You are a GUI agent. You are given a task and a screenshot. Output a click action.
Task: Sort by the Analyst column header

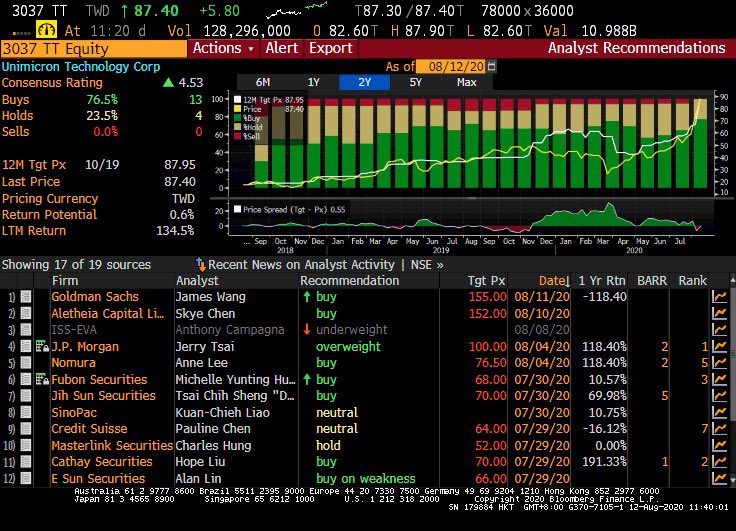point(197,281)
